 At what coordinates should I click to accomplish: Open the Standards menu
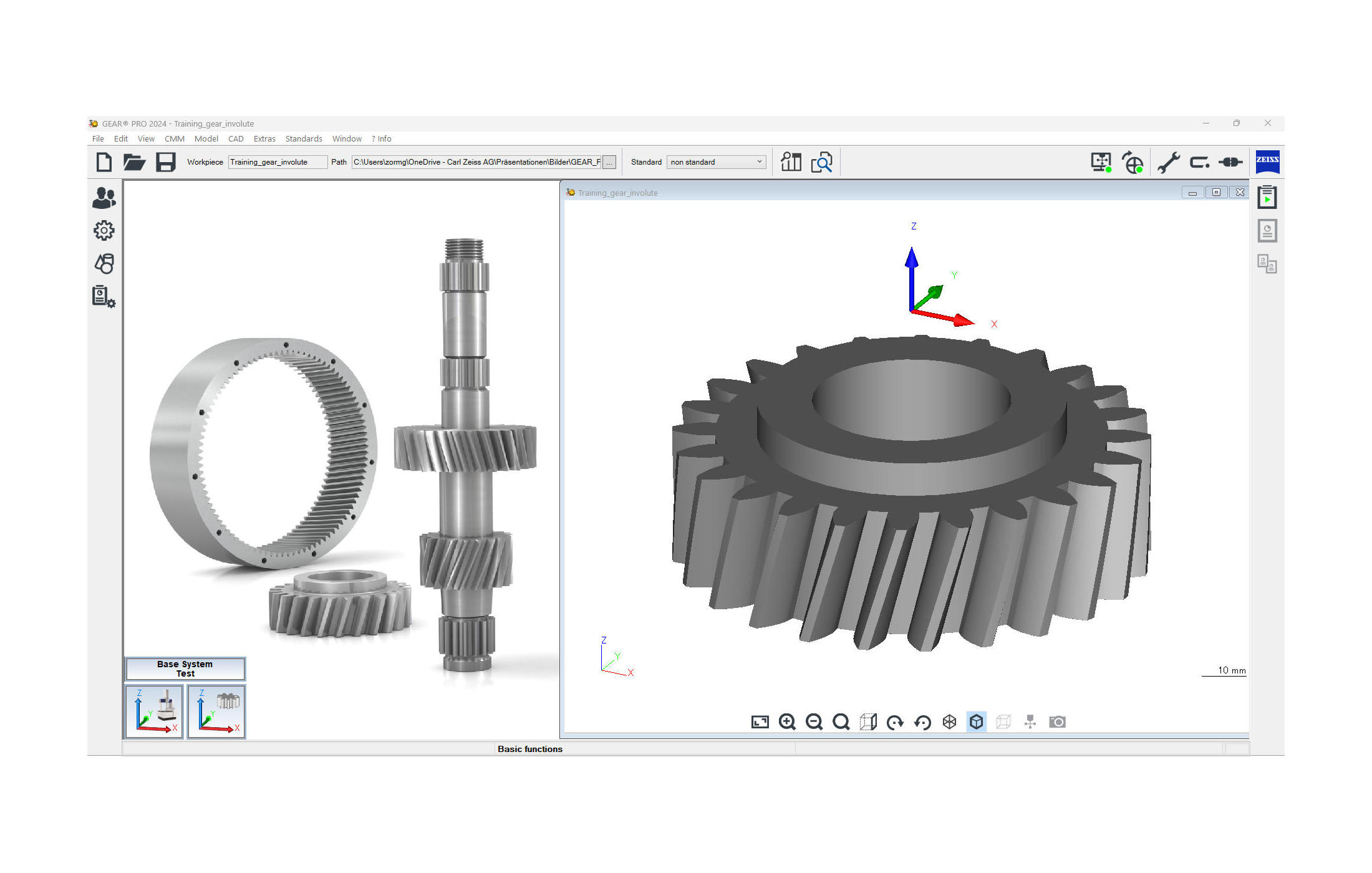click(304, 139)
